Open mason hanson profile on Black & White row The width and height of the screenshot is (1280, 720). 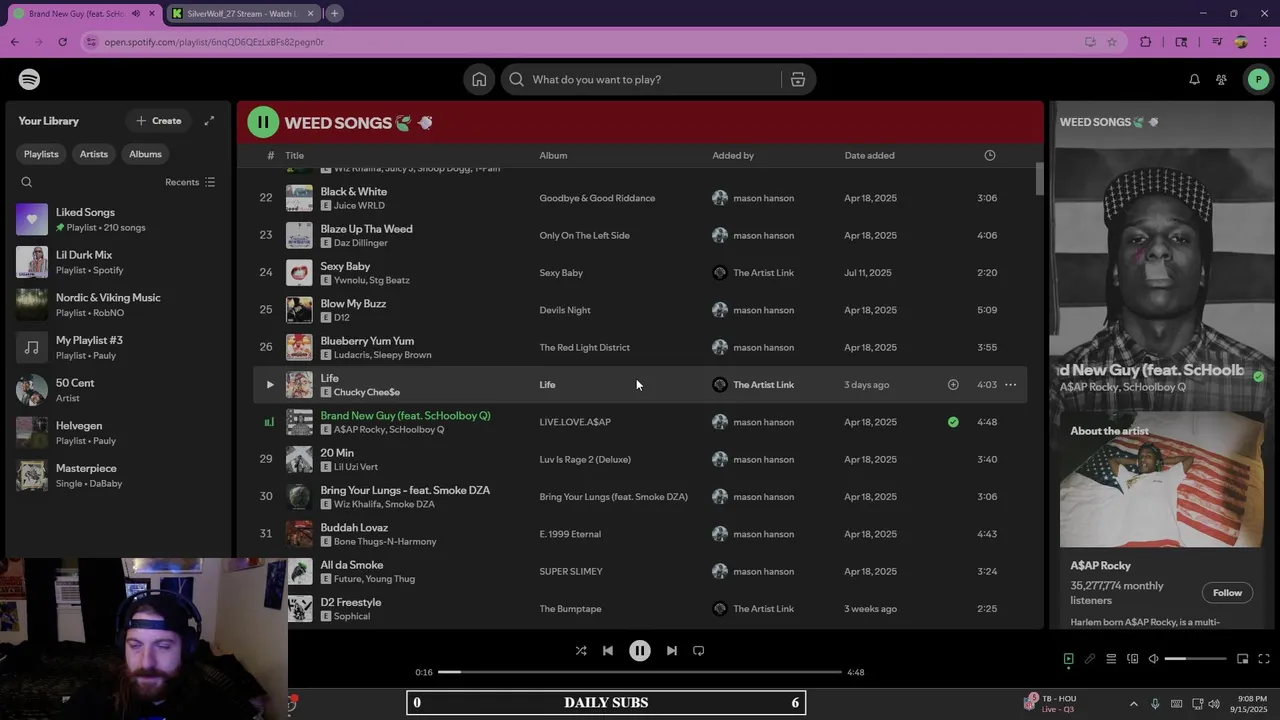[763, 198]
